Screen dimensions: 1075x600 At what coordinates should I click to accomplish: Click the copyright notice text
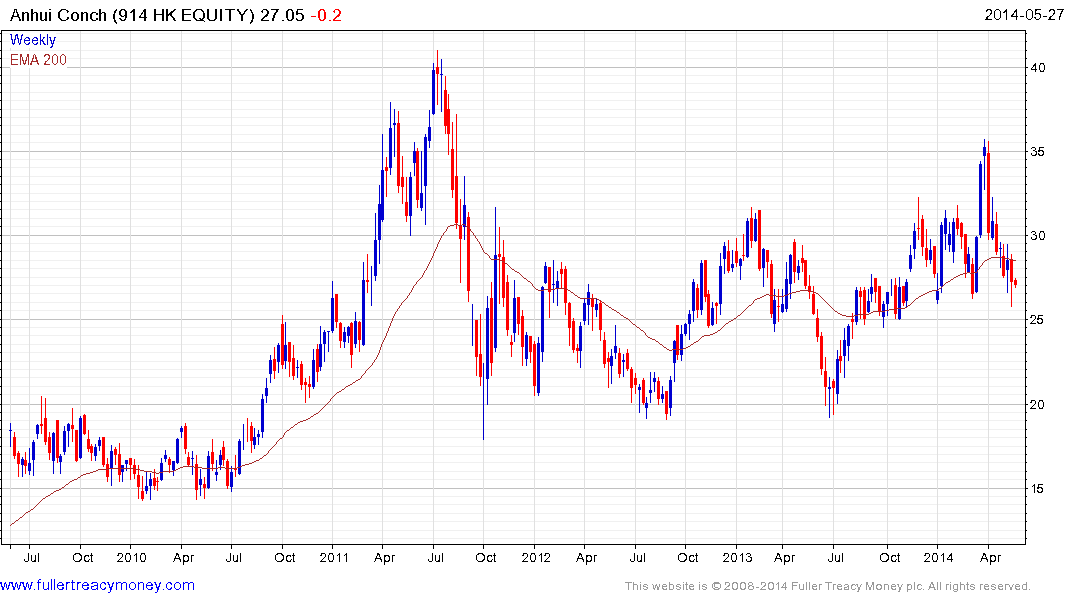pos(828,586)
